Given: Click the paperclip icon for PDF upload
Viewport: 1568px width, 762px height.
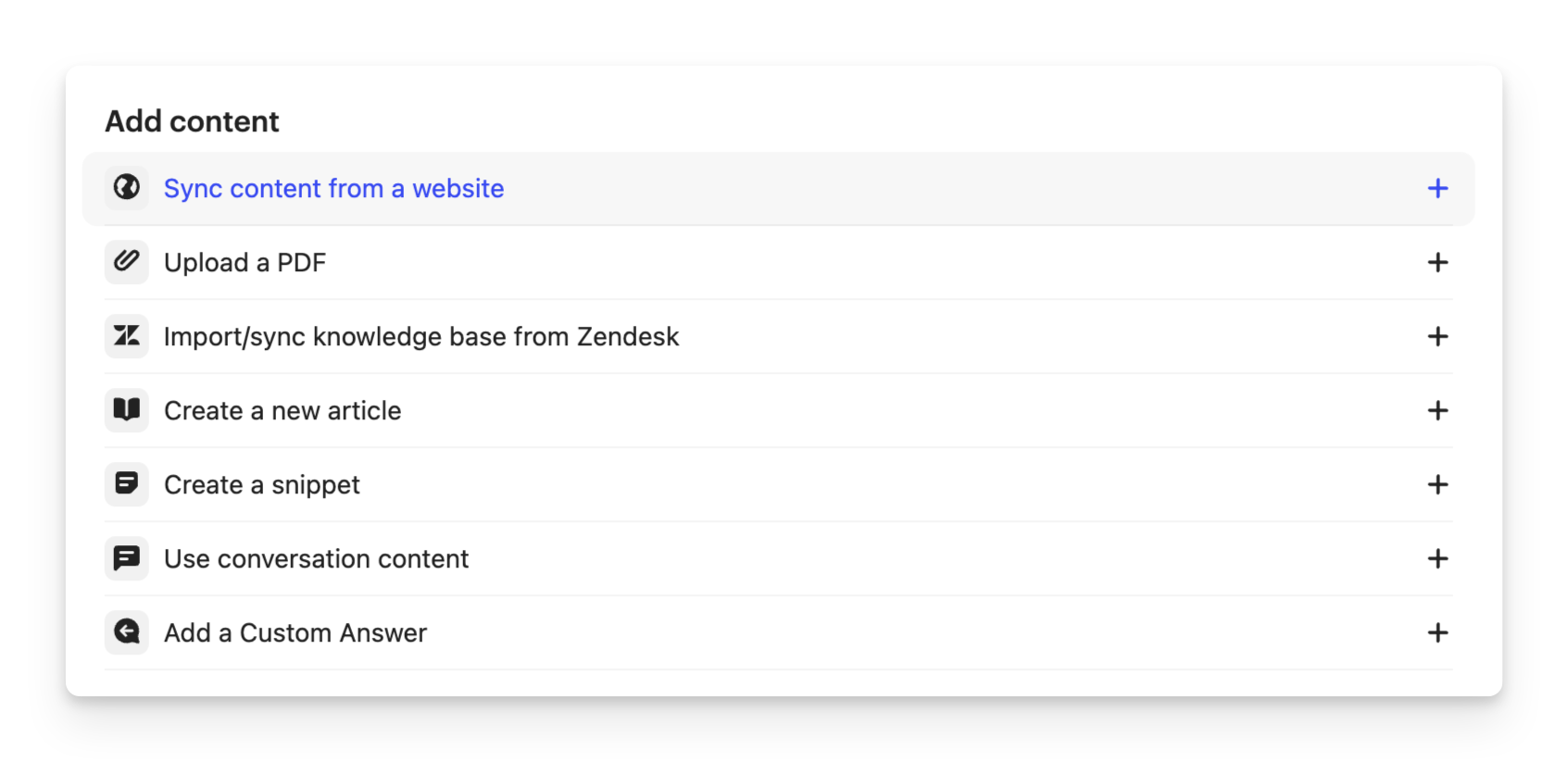Looking at the screenshot, I should (127, 262).
